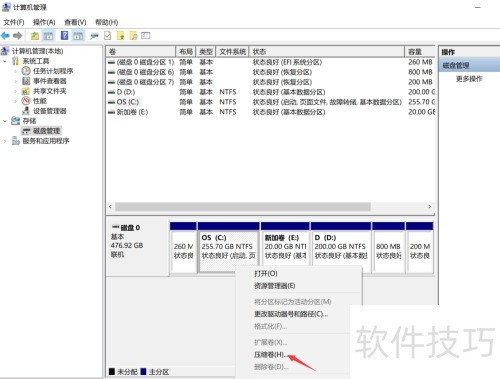Toggle the Show/Hide Console Tree toolbar icon
Screen dimensions: 500x379
(48, 35)
